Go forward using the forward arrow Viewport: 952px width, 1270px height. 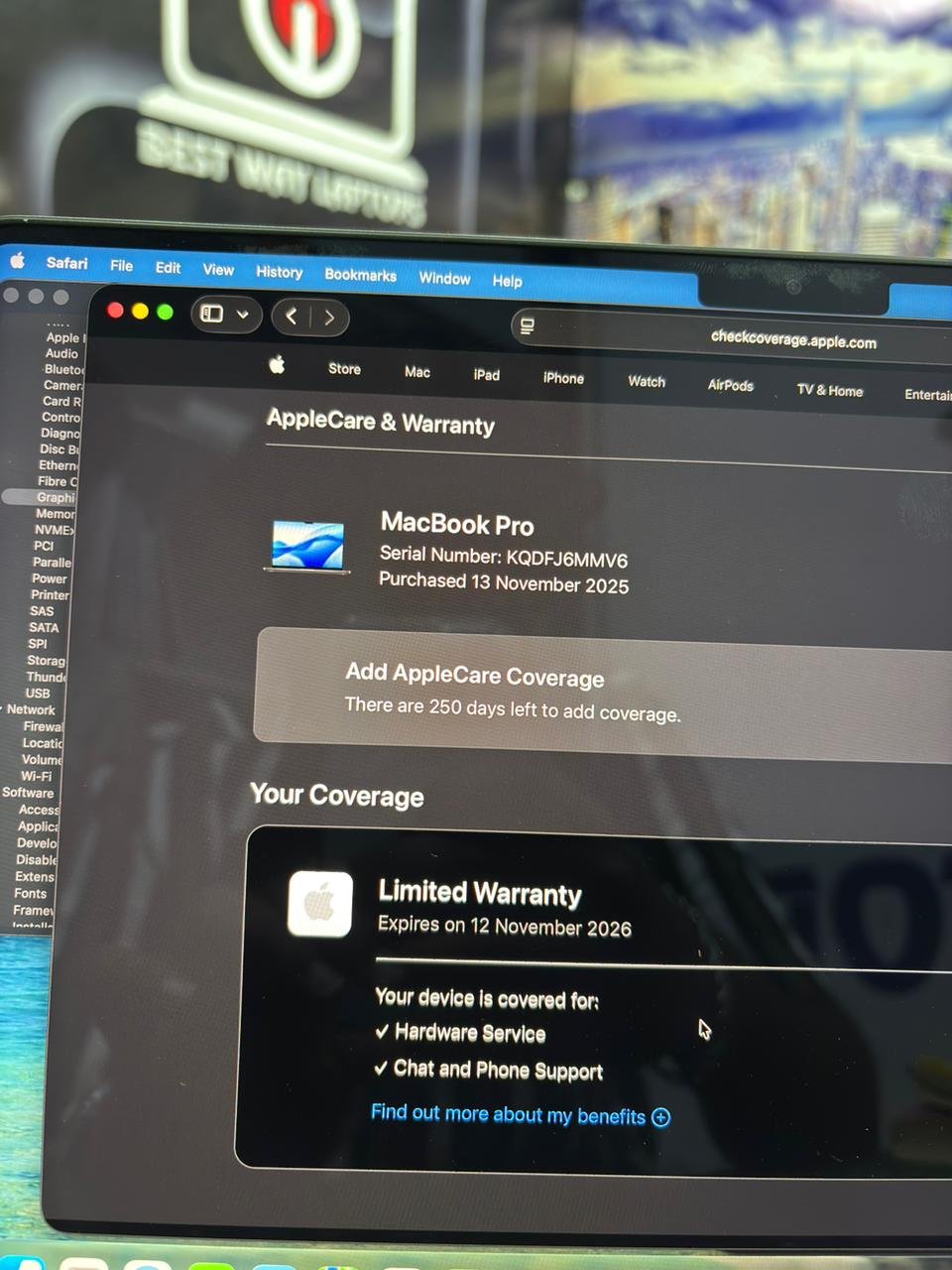tap(329, 317)
